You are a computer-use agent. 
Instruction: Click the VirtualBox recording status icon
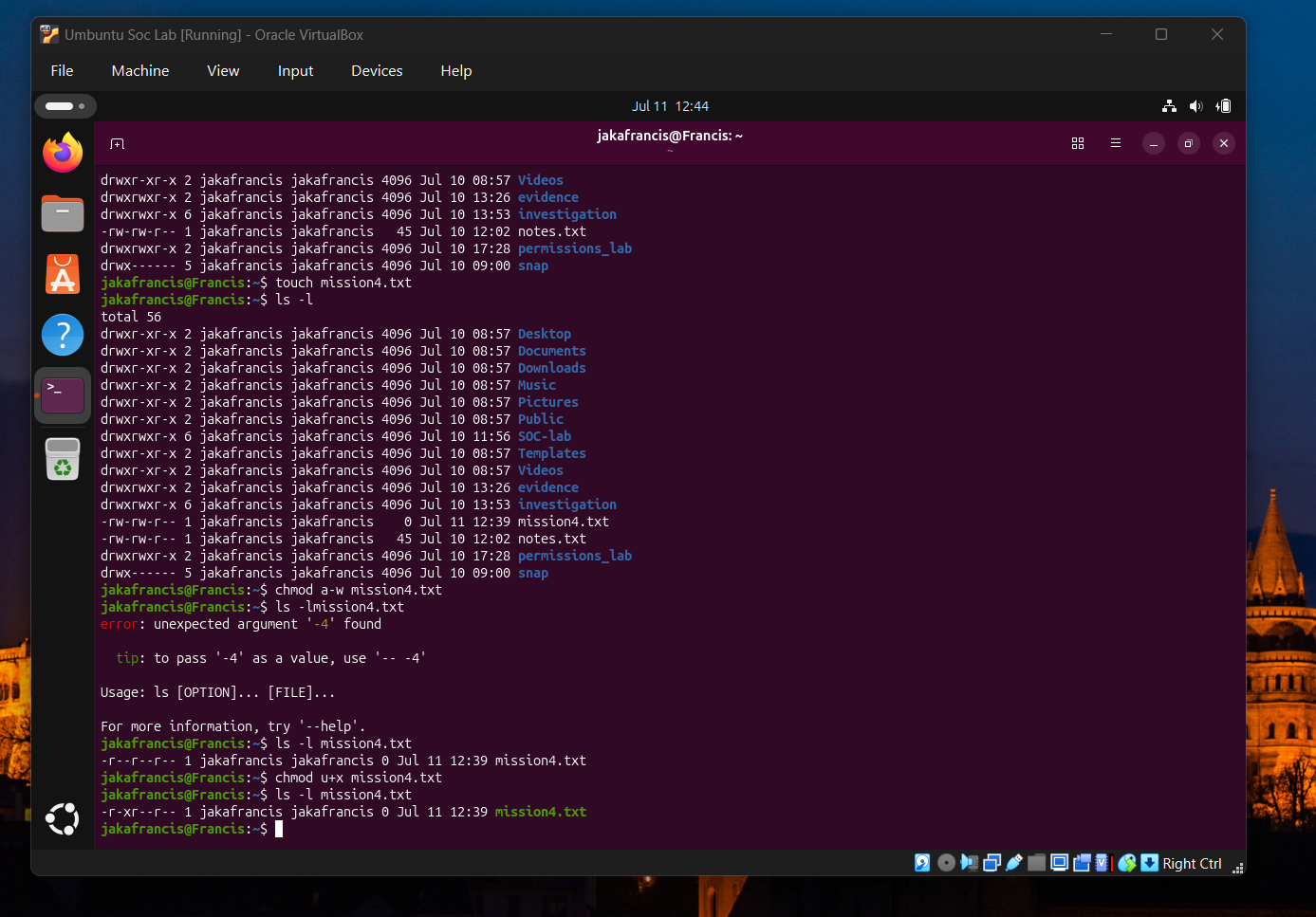point(1082,862)
